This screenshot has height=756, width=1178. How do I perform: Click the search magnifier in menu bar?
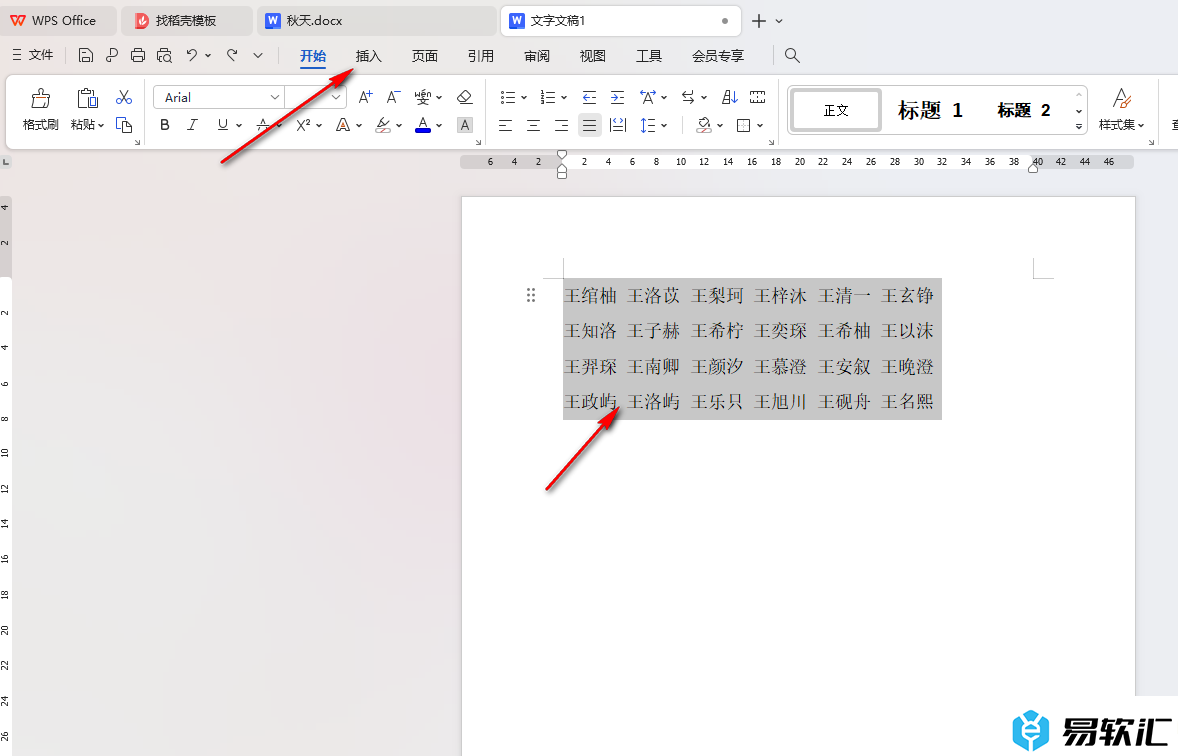pyautogui.click(x=792, y=55)
